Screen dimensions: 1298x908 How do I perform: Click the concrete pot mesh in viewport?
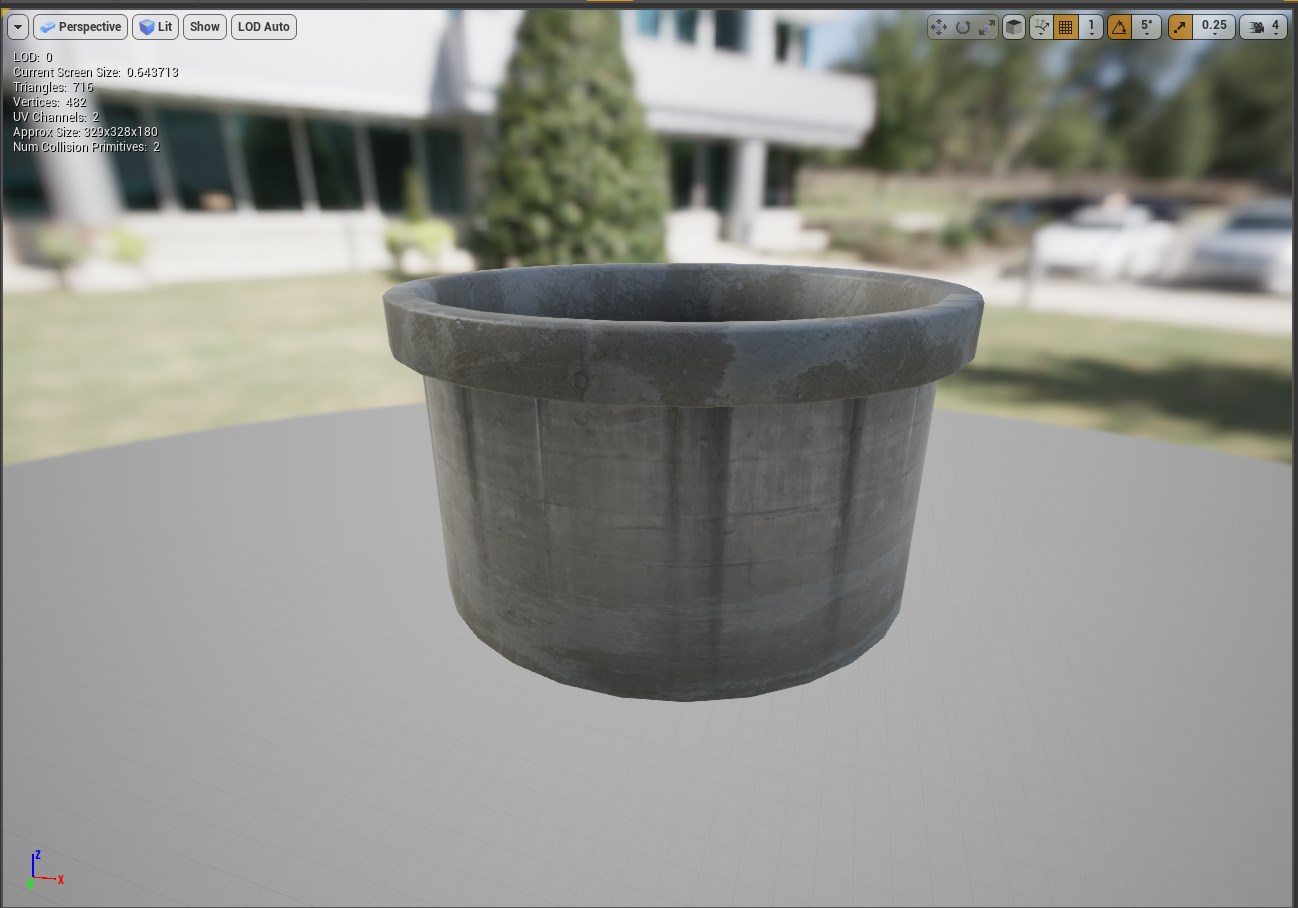[682, 480]
